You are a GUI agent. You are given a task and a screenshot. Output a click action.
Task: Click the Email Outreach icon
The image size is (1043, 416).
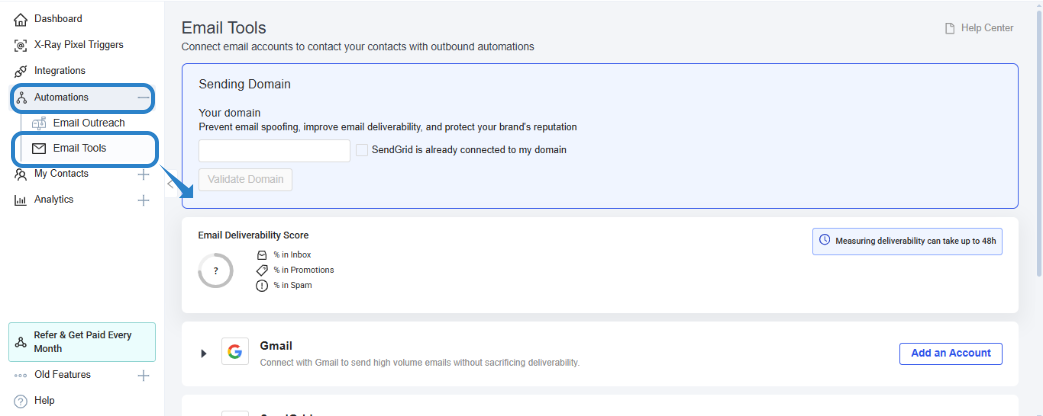[x=39, y=123]
